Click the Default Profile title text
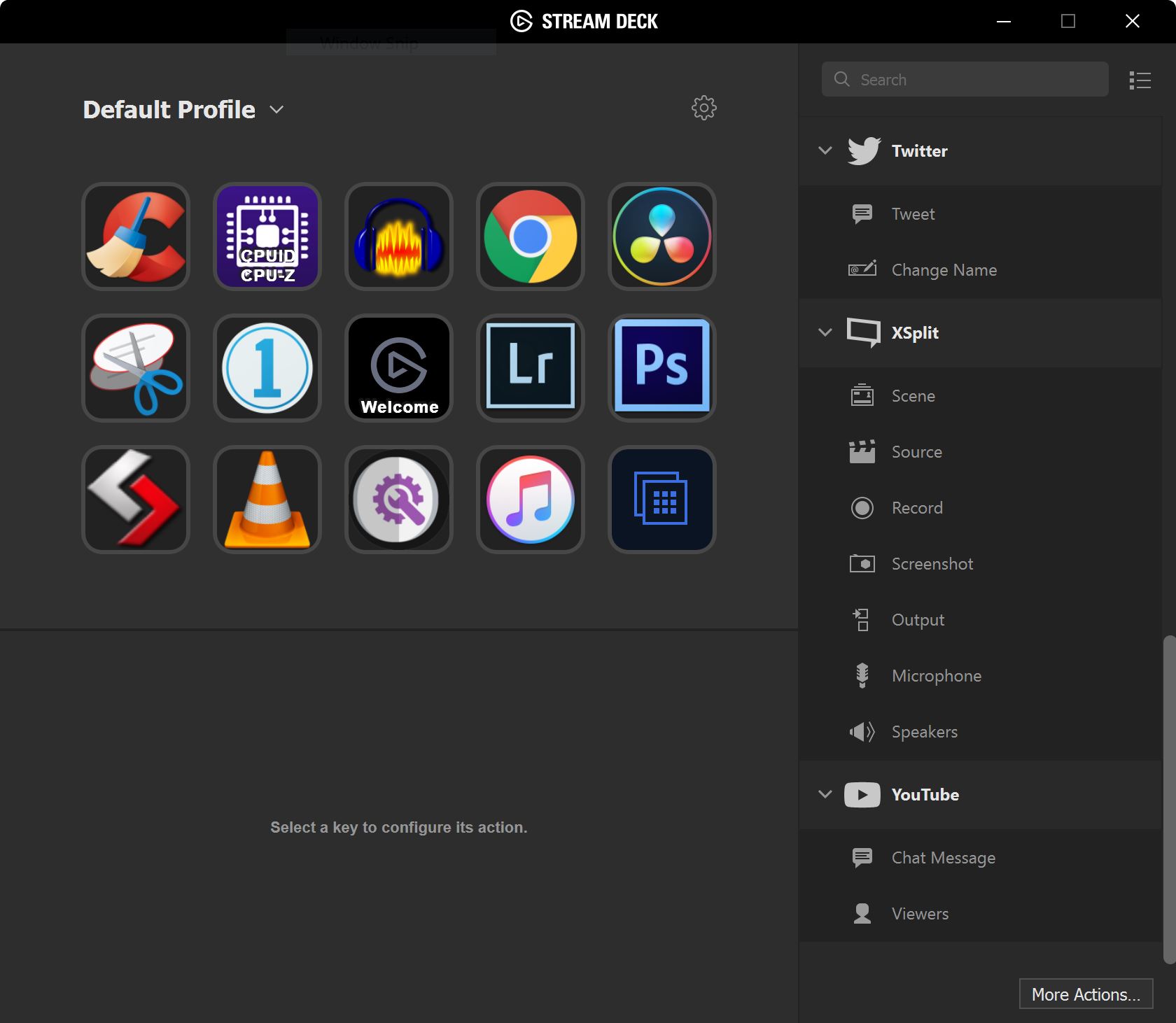1176x1023 pixels. pos(169,110)
